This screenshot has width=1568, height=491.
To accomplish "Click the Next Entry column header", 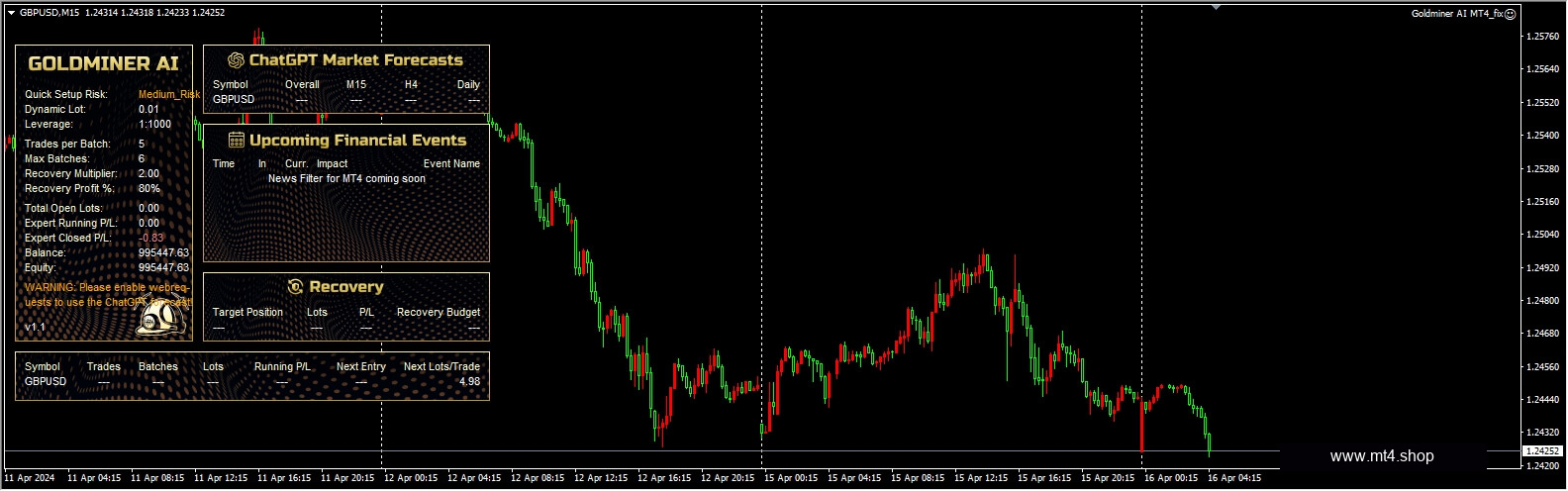I will pyautogui.click(x=361, y=366).
